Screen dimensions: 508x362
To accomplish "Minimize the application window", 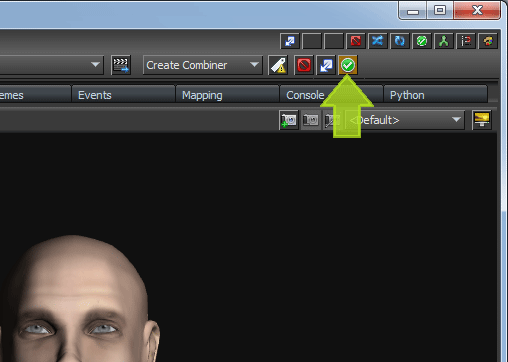I will point(413,11).
